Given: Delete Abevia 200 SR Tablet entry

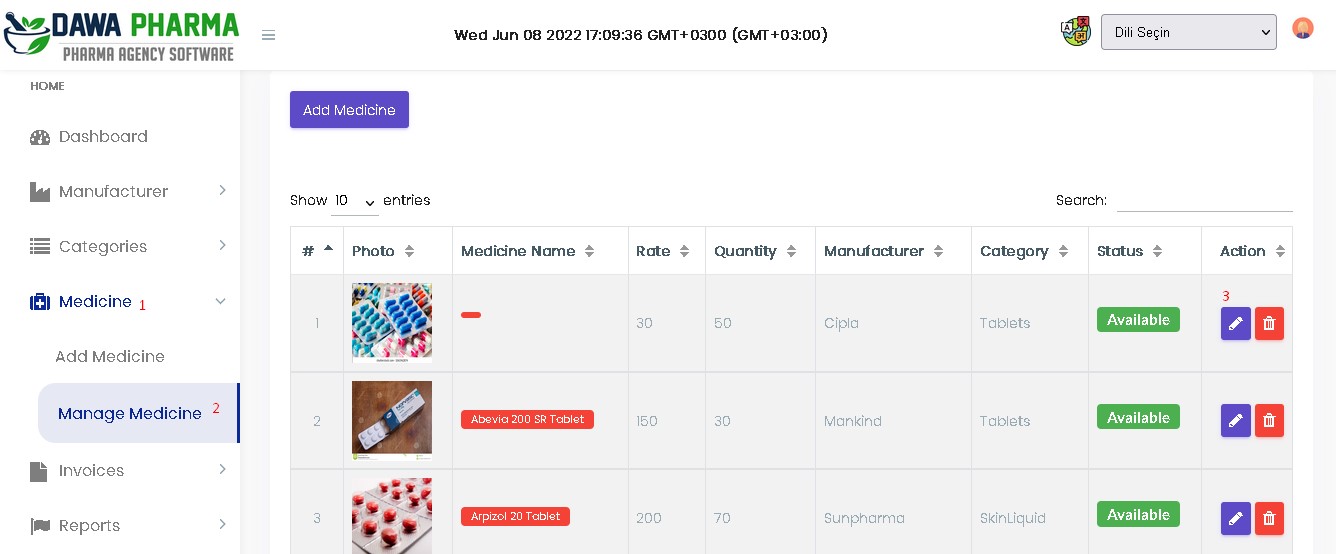Looking at the screenshot, I should click(x=1269, y=420).
